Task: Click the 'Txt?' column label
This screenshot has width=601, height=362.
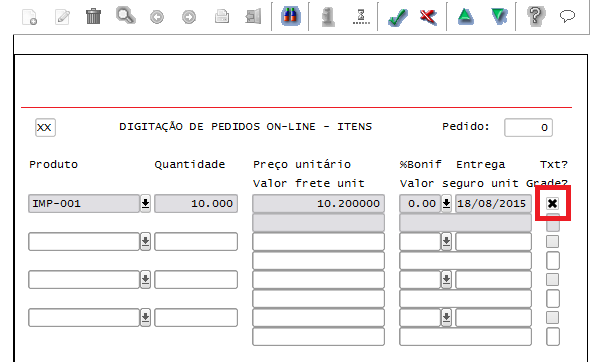Action: tap(553, 165)
